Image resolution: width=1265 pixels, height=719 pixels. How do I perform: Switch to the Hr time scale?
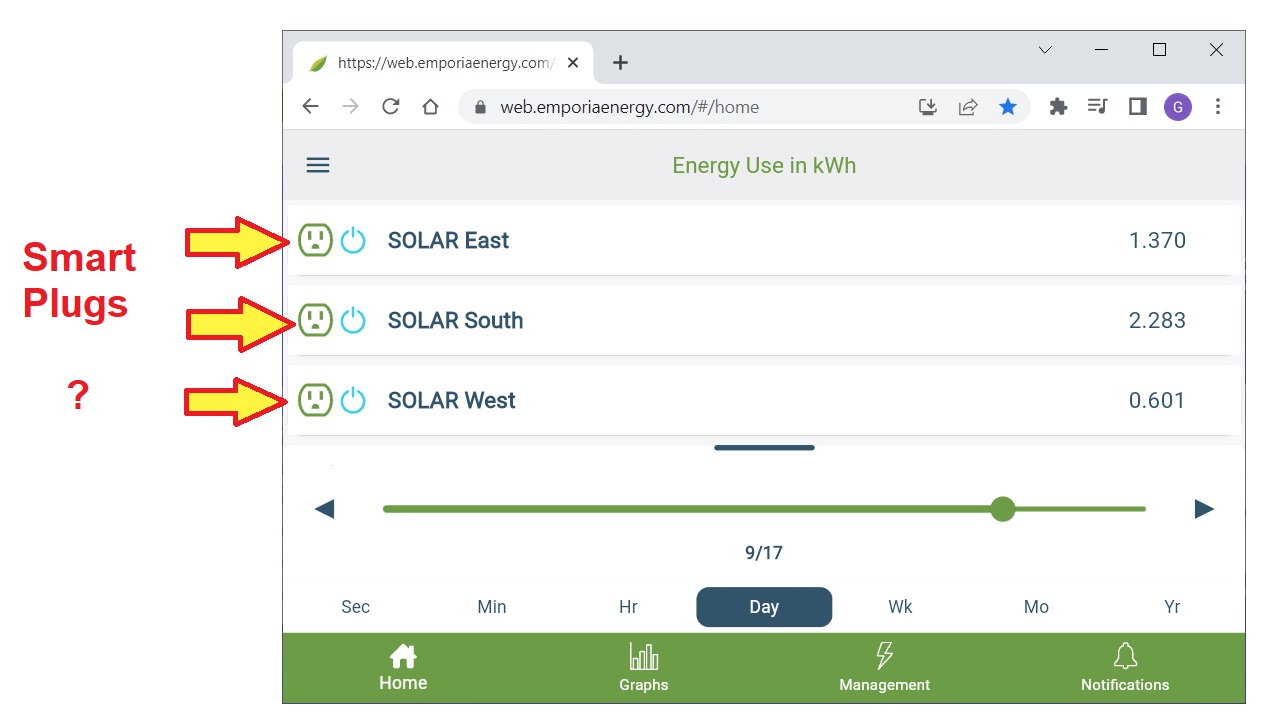pyautogui.click(x=628, y=607)
